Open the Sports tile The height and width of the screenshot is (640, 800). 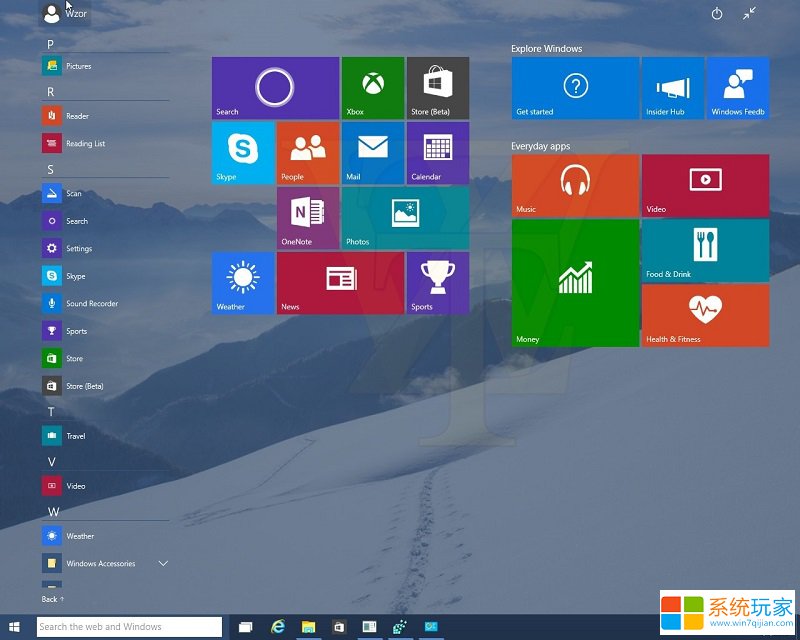438,283
